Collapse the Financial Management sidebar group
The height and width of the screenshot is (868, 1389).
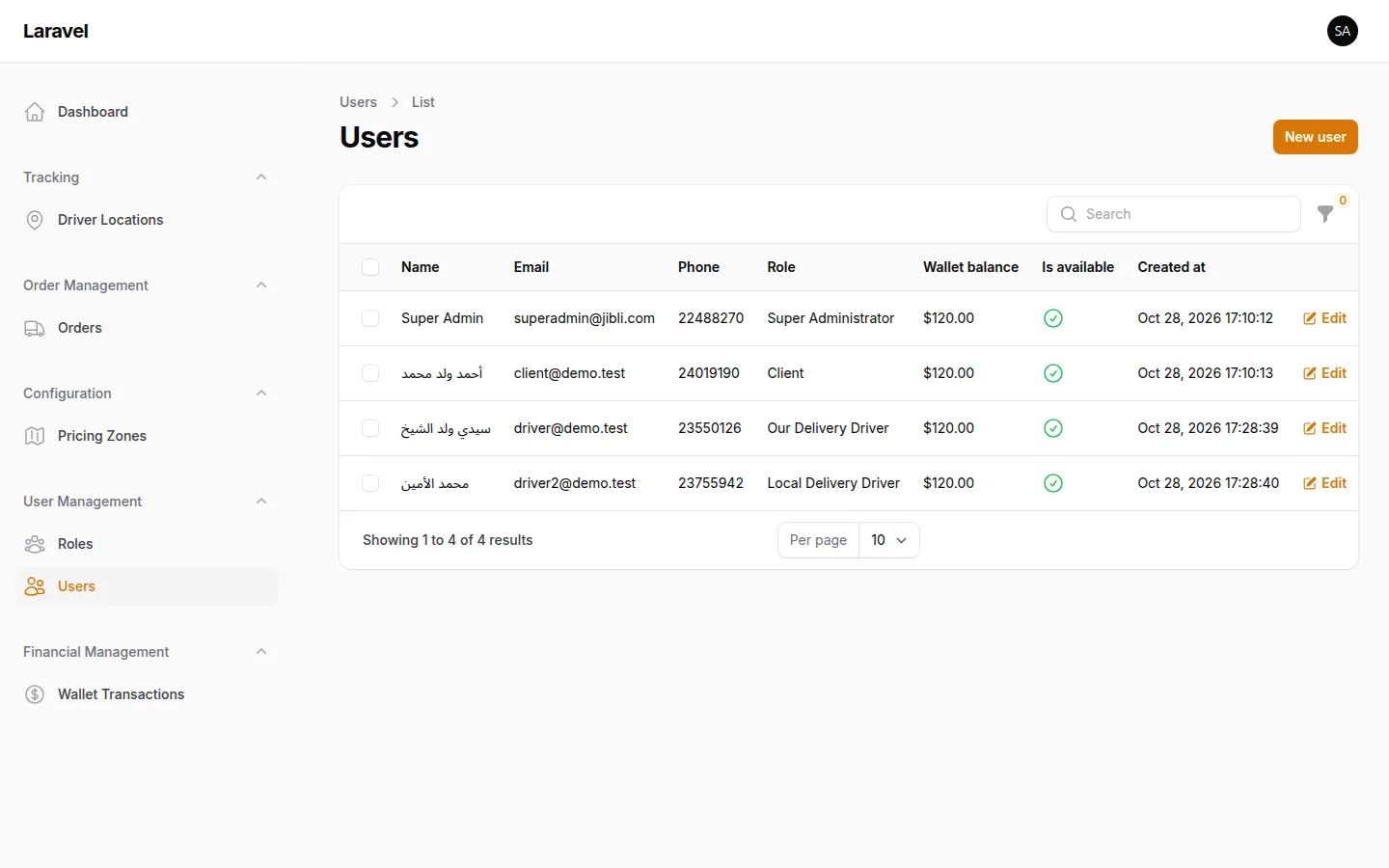pyautogui.click(x=261, y=652)
